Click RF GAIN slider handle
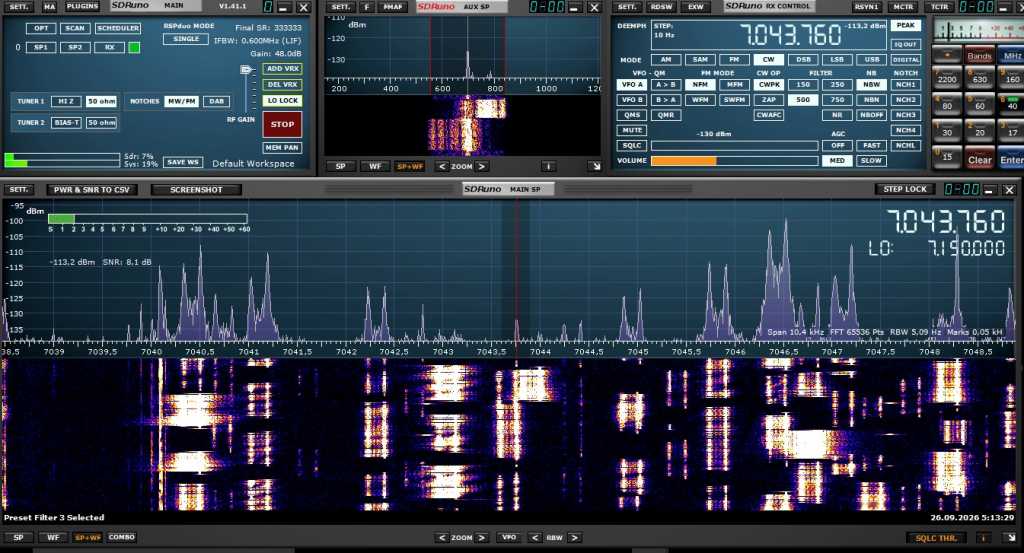The image size is (1024, 553). click(246, 69)
